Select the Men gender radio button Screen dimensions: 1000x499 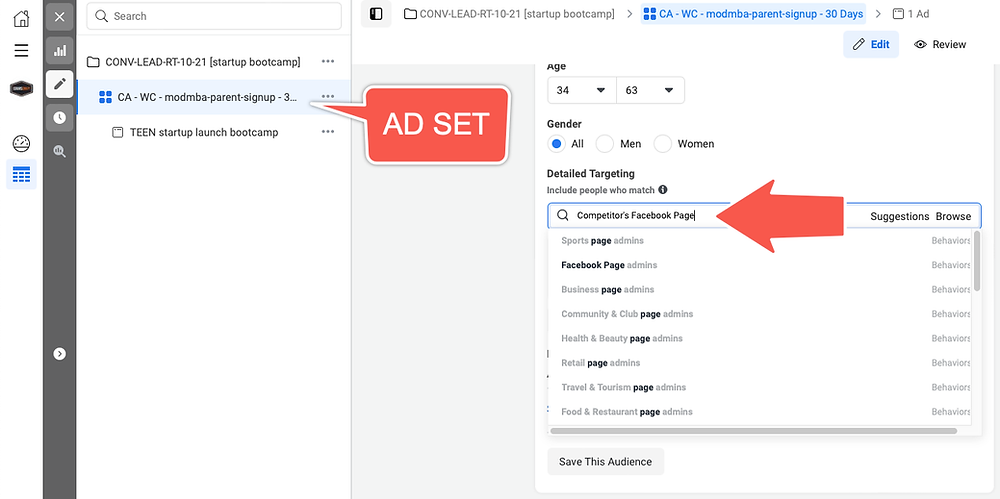click(x=605, y=144)
